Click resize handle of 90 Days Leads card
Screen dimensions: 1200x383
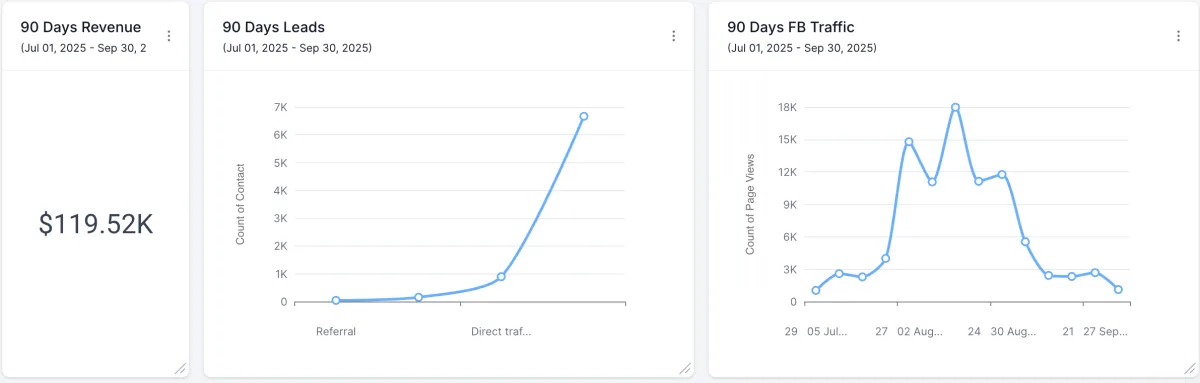pyautogui.click(x=685, y=368)
